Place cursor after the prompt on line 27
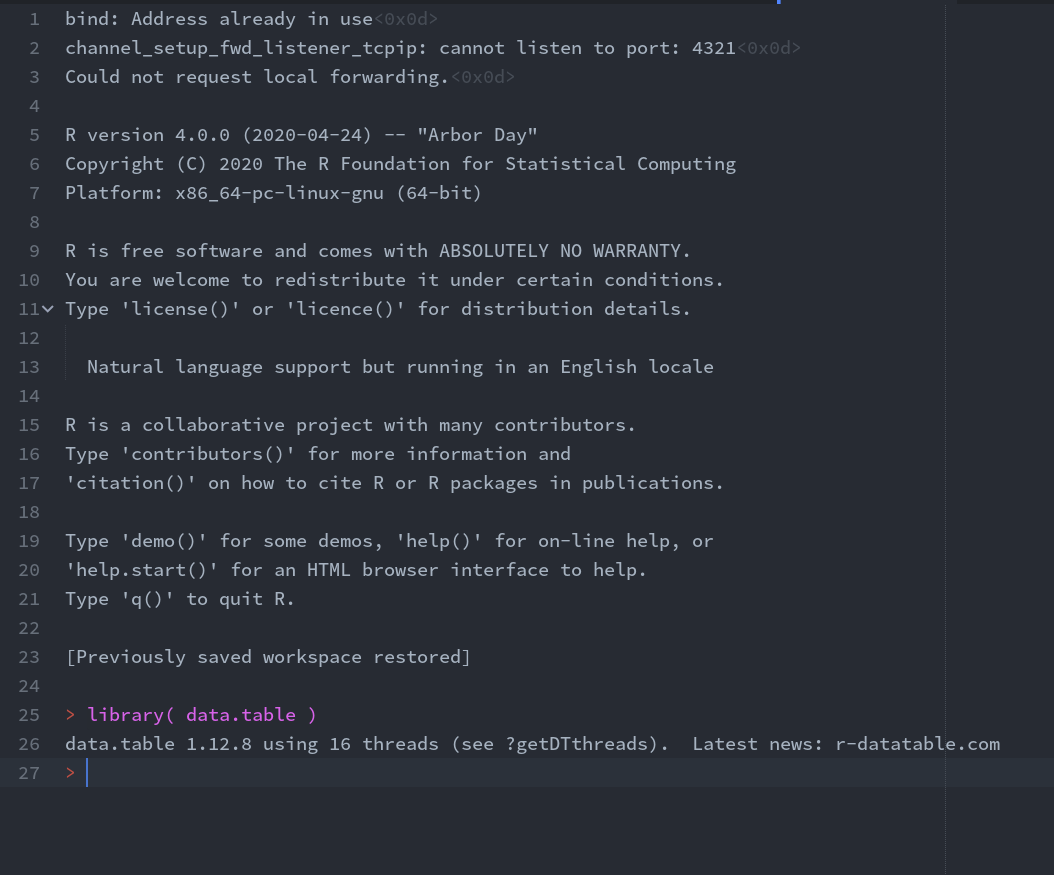Viewport: 1054px width, 875px height. pos(88,773)
